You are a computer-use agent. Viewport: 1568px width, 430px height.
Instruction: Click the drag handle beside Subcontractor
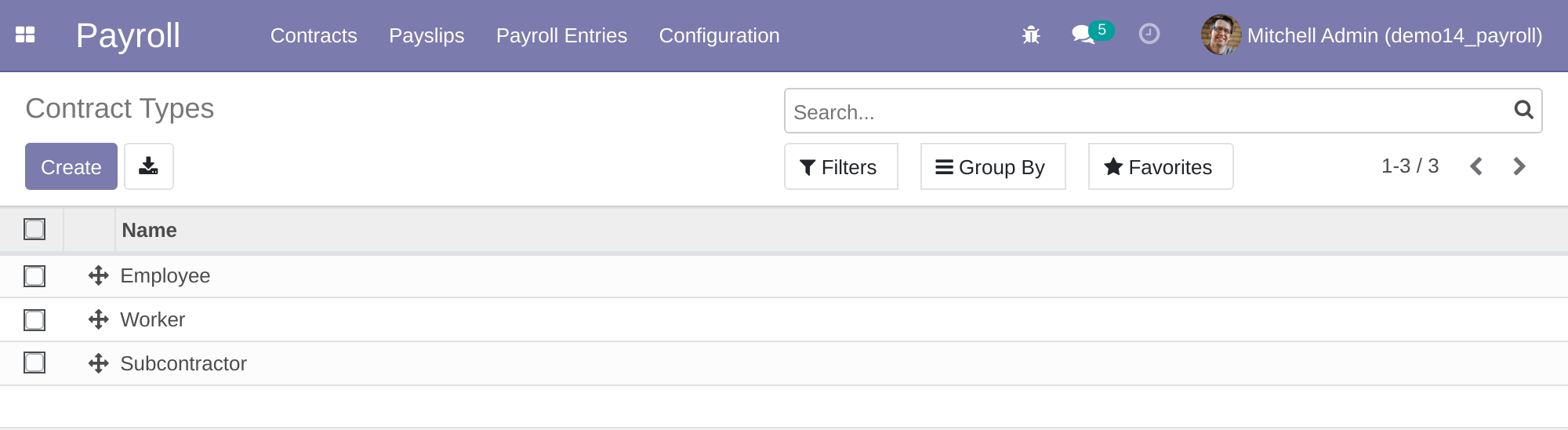98,363
